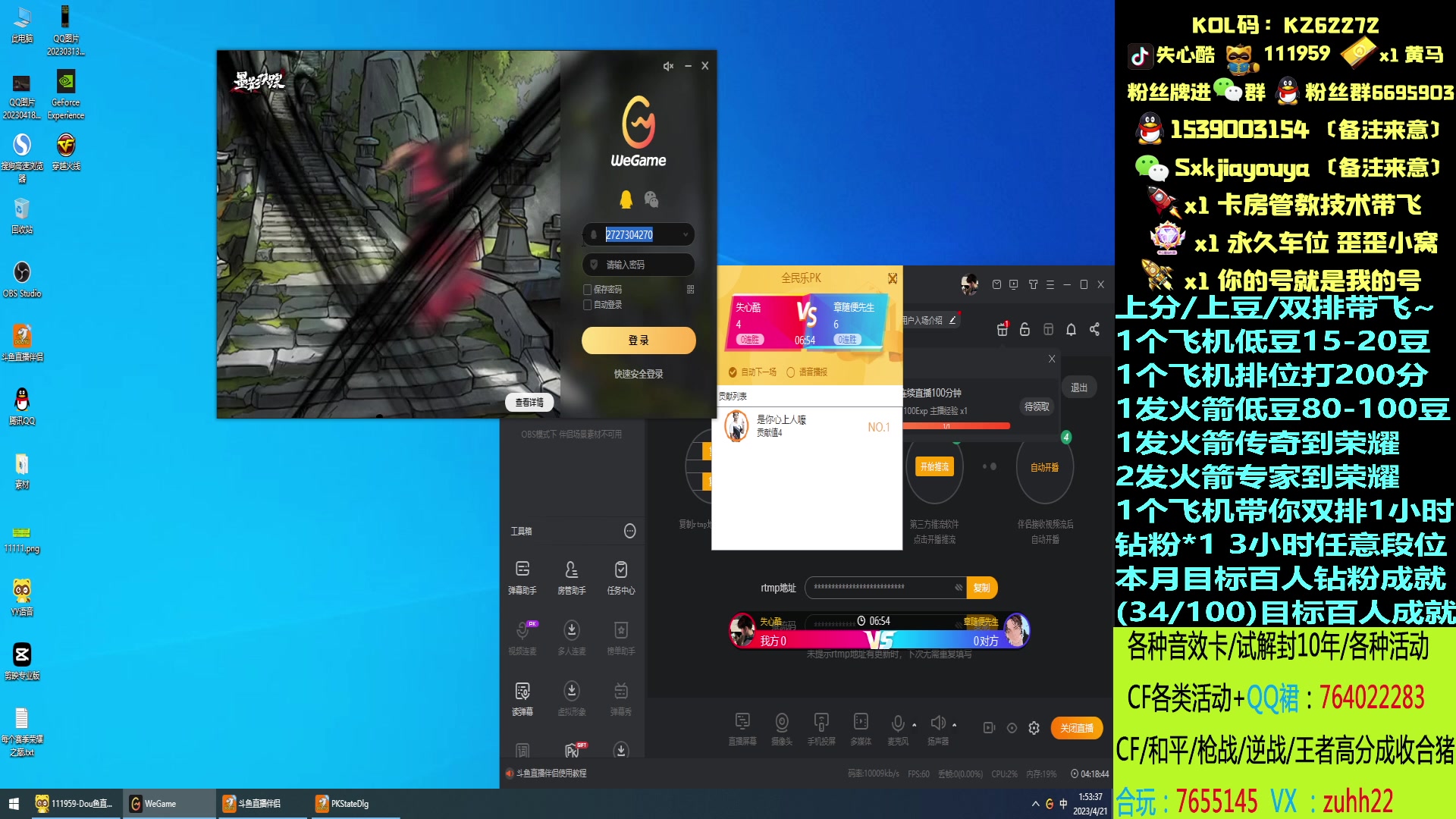Add 摄像头 camera source
This screenshot has height=819, width=1456.
pos(782,729)
